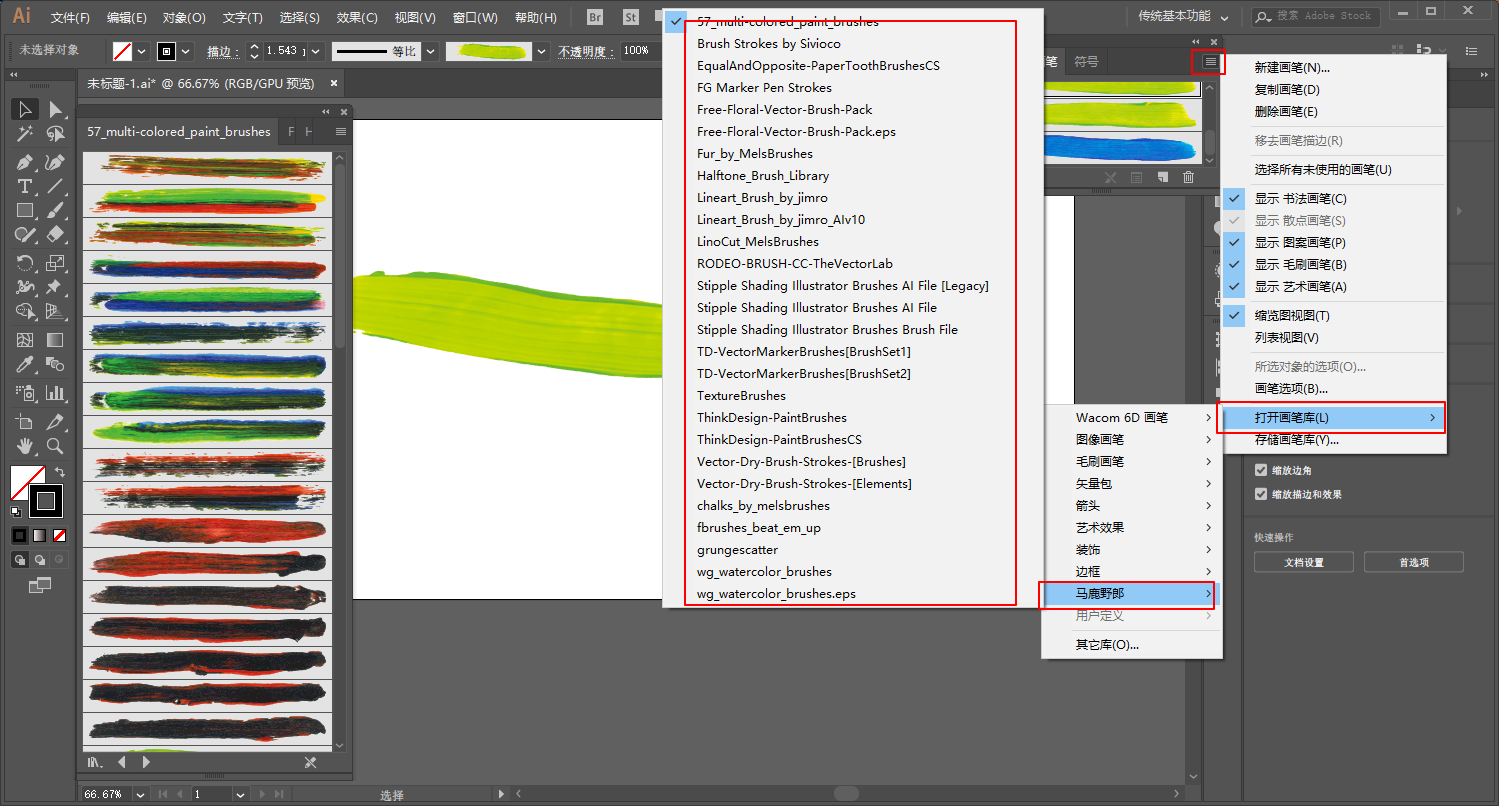This screenshot has height=806, width=1499.
Task: Select the Gradient tool
Action: 55,340
